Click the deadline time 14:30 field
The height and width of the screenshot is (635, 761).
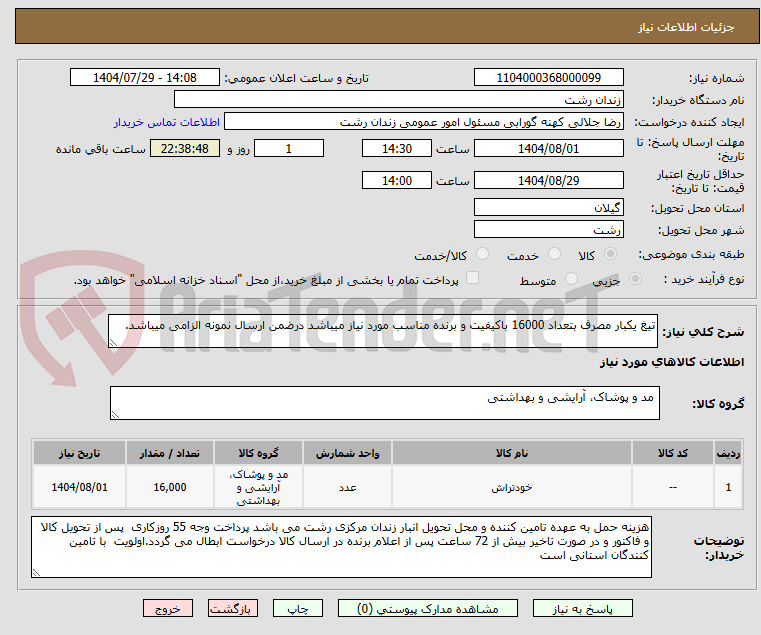(x=397, y=148)
